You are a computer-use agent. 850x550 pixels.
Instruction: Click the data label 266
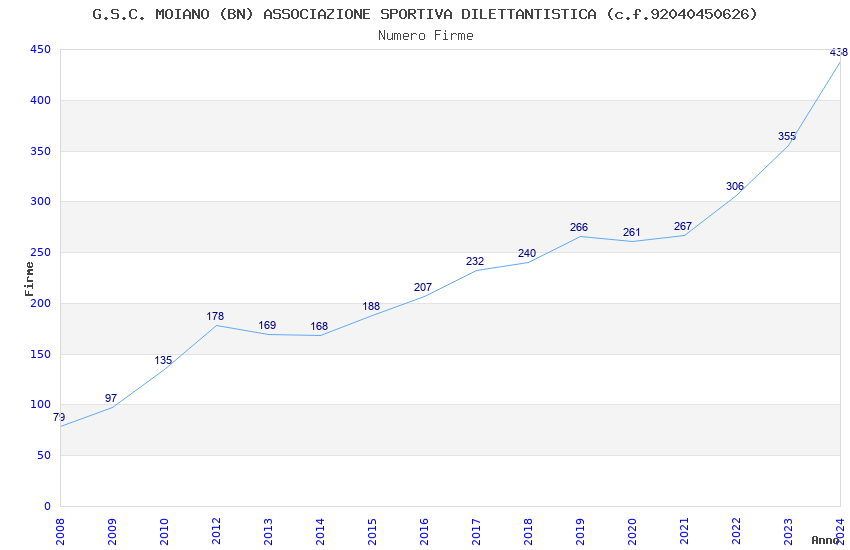pyautogui.click(x=579, y=227)
